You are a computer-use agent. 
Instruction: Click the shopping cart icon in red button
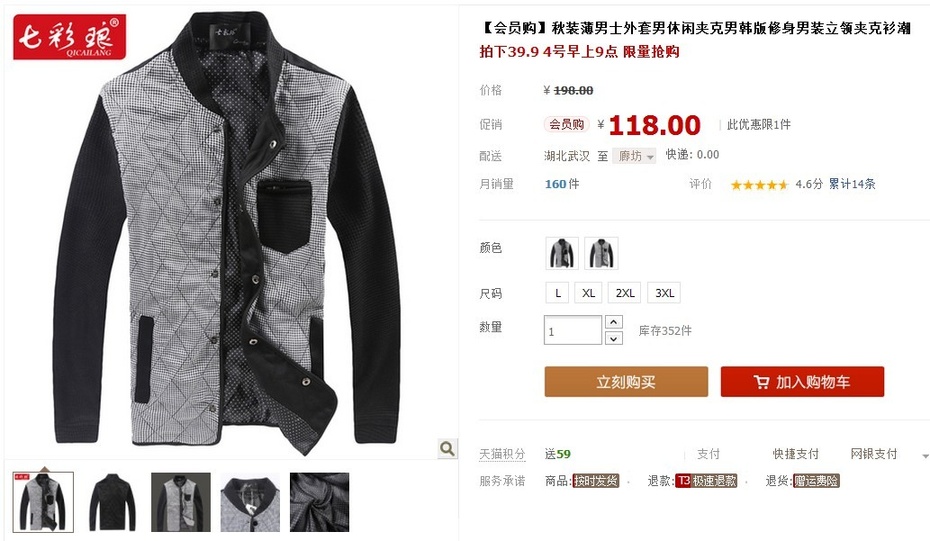[x=762, y=382]
